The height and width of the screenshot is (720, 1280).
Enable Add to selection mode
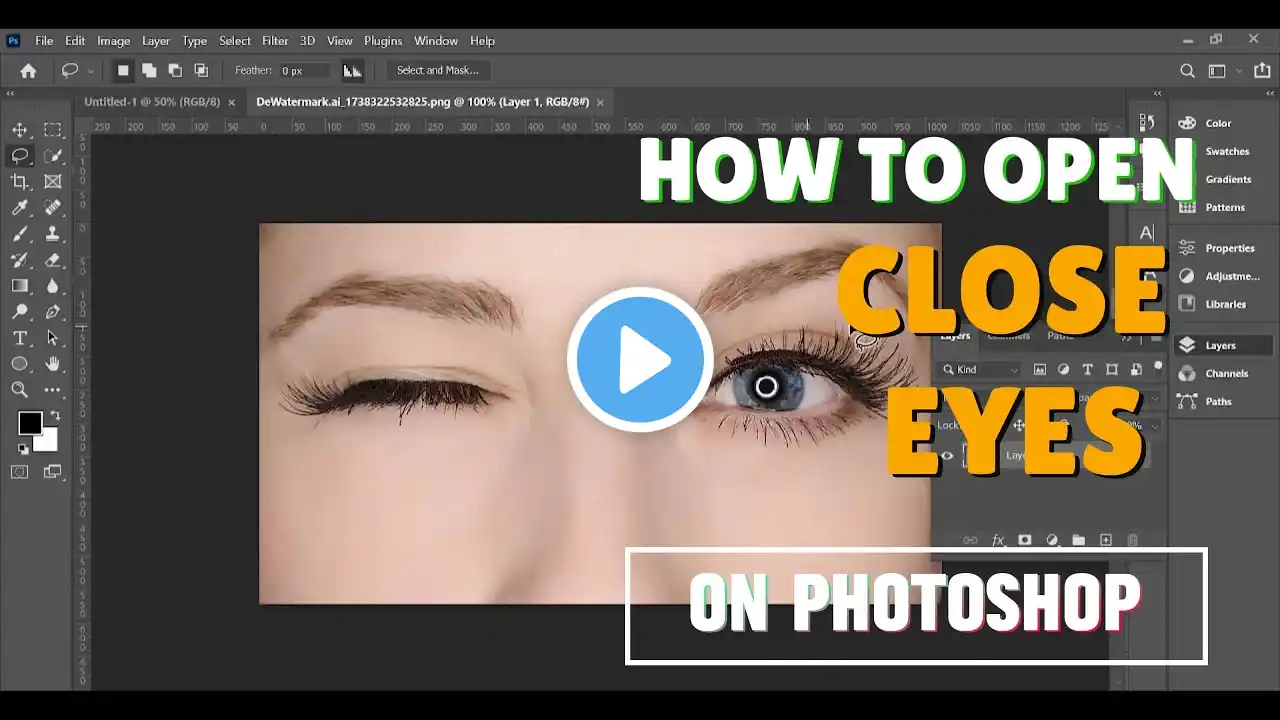point(149,70)
